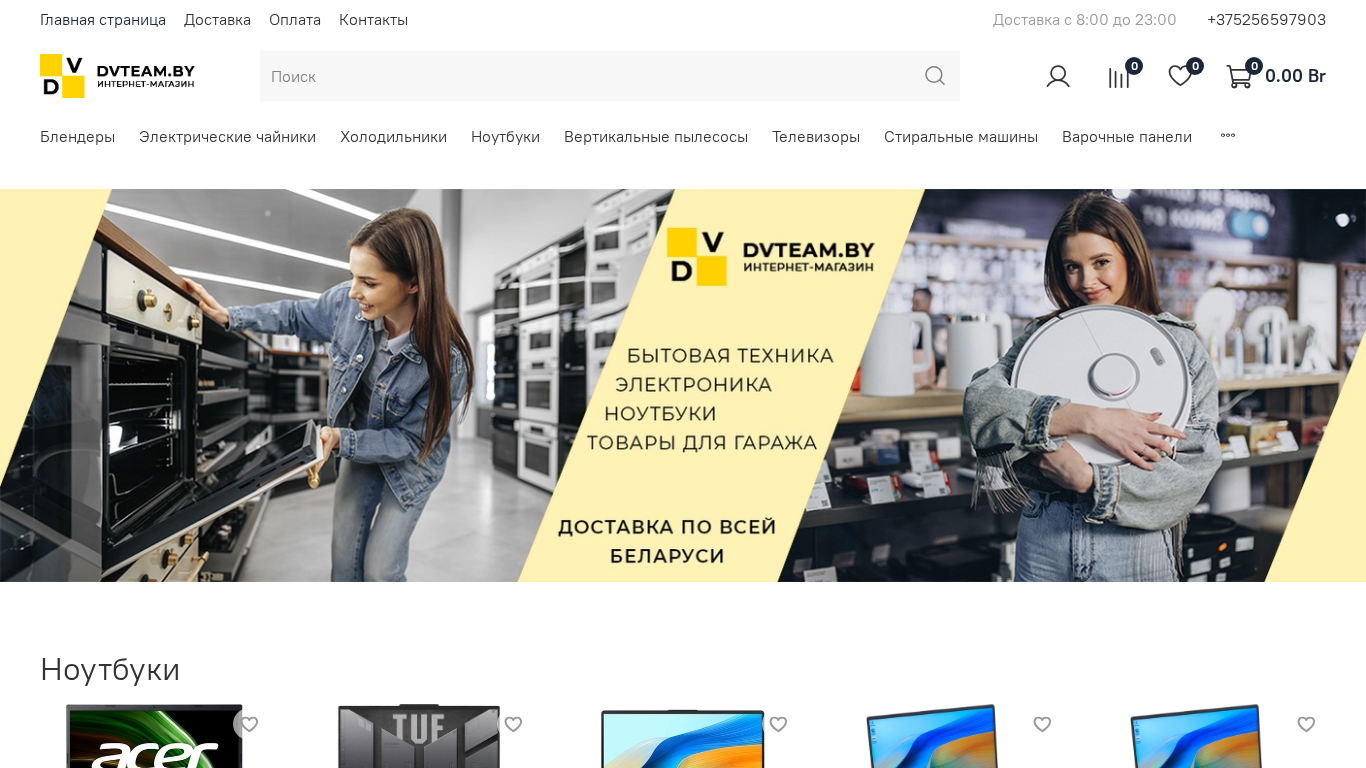This screenshot has width=1366, height=768.
Task: Open the Контакты page
Action: tap(373, 20)
